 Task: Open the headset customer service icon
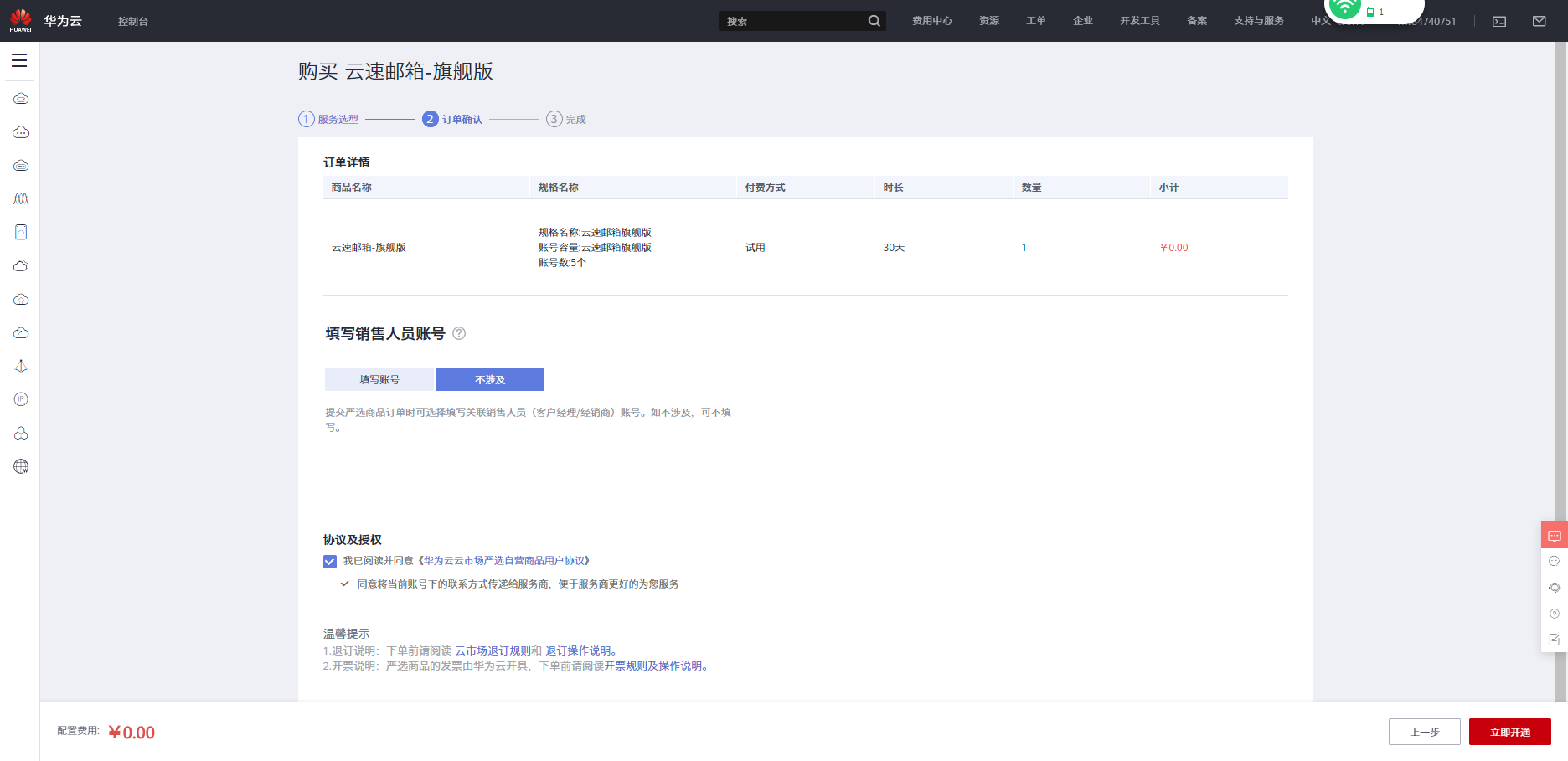[x=1555, y=588]
